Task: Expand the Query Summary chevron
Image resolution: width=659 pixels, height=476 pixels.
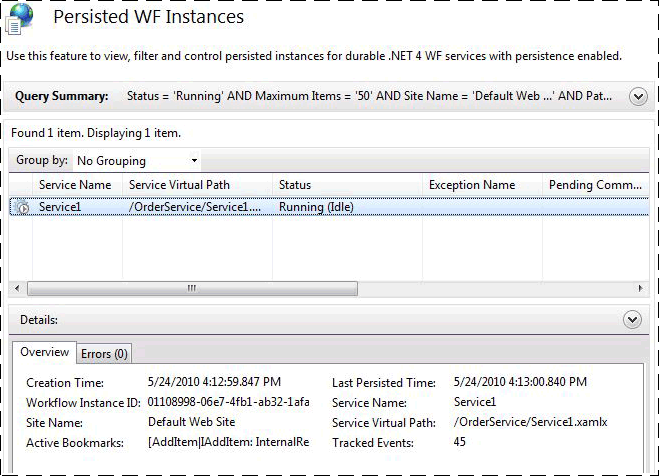Action: click(638, 97)
